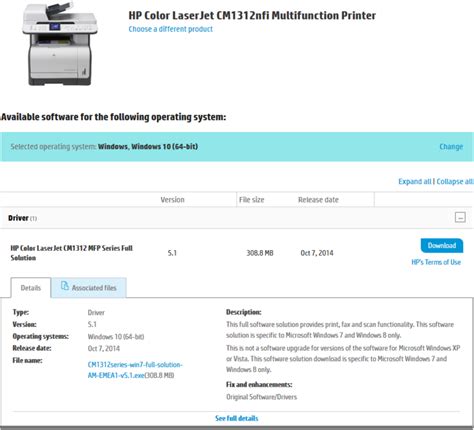Change the selected operating system

point(451,147)
